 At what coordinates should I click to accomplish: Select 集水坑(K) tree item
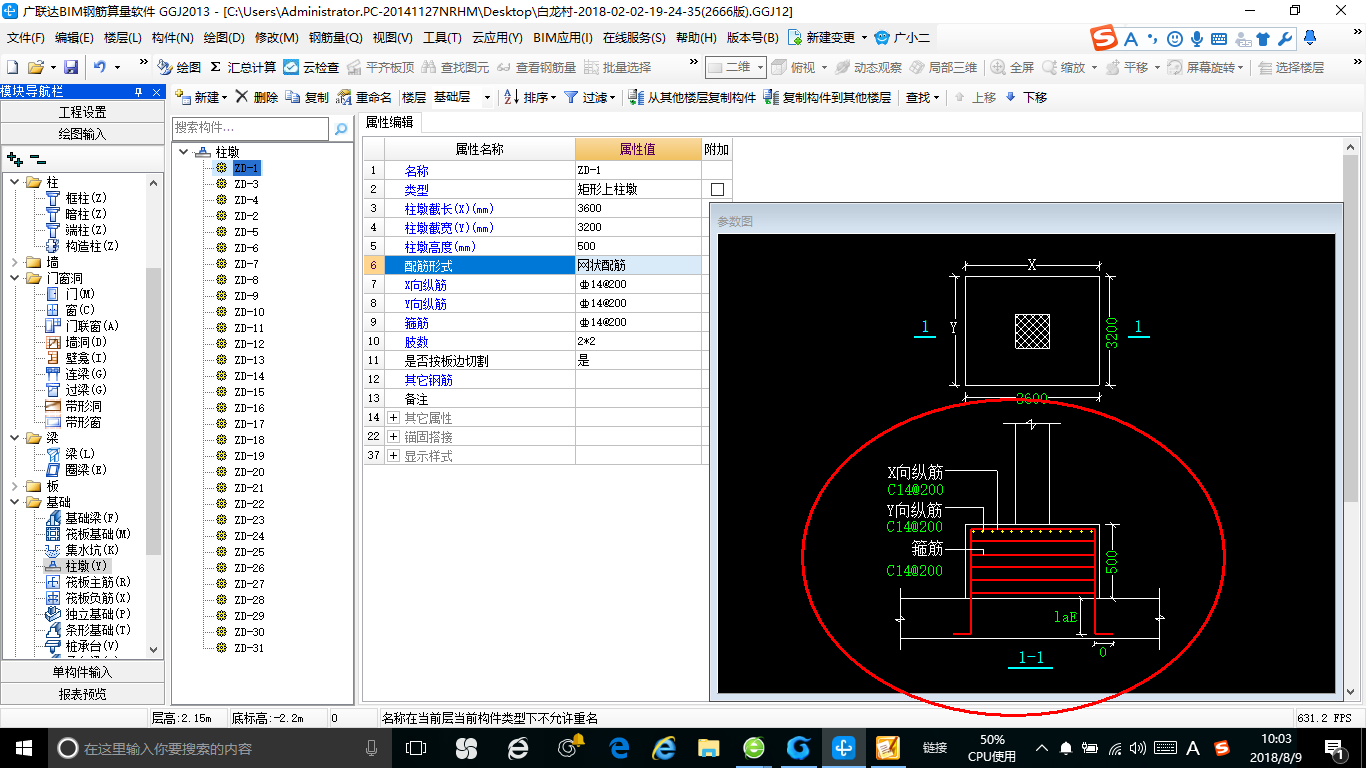pos(92,550)
